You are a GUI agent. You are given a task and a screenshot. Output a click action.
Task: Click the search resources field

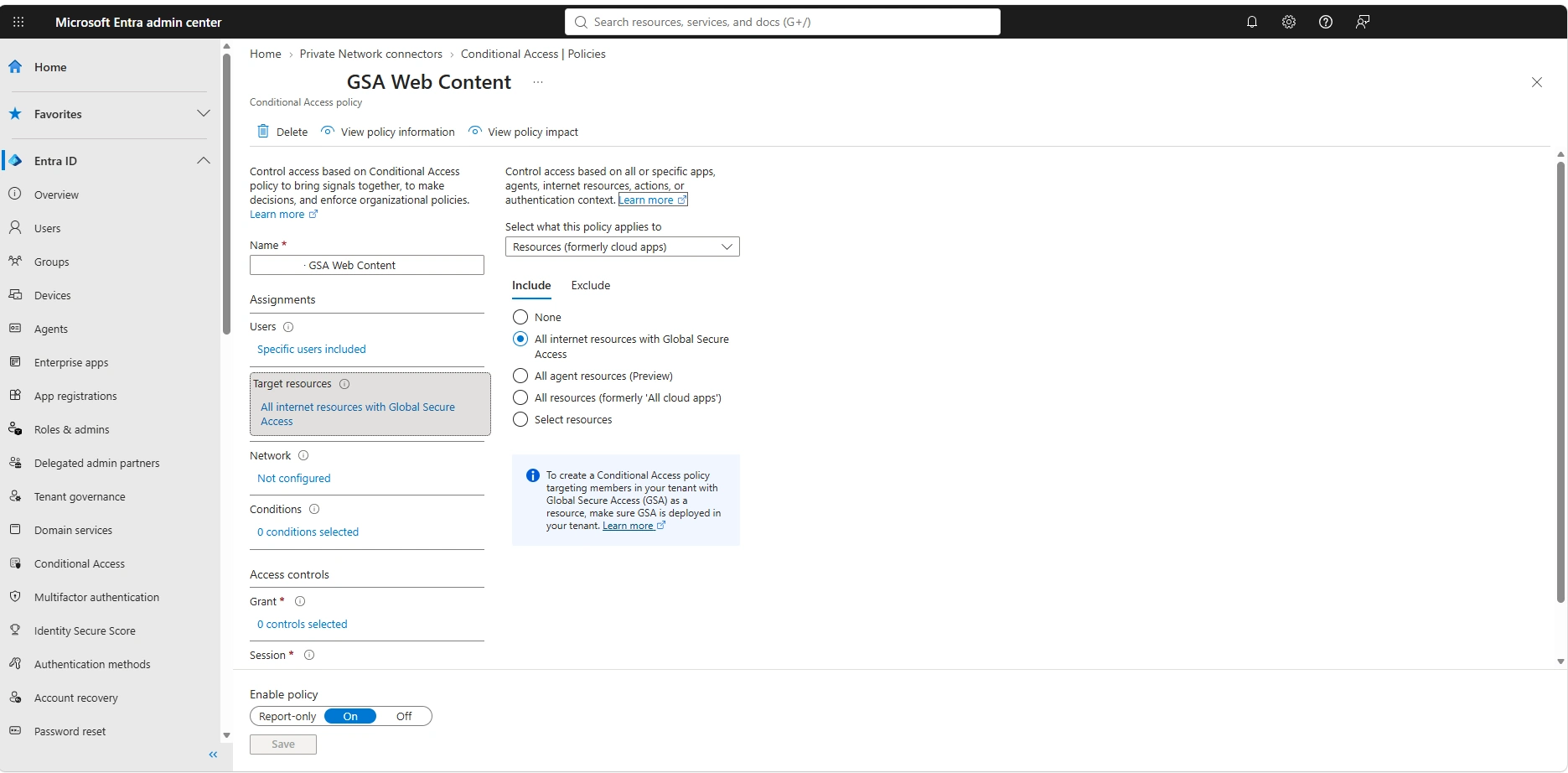coord(783,22)
